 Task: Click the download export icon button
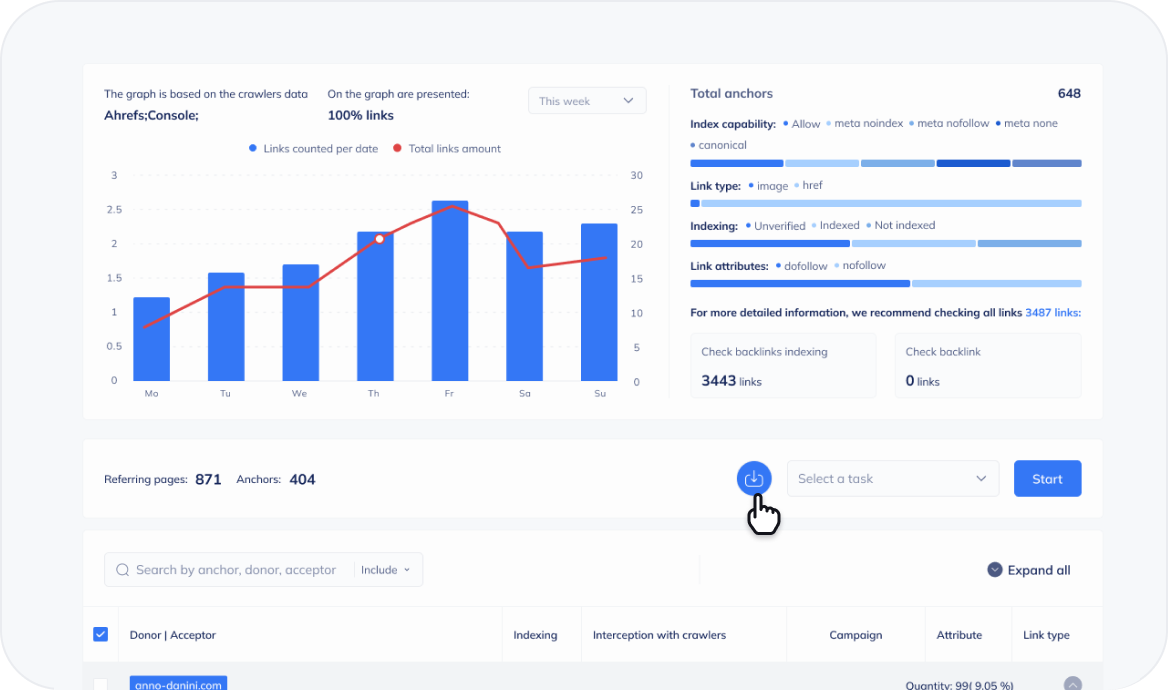[x=754, y=478]
